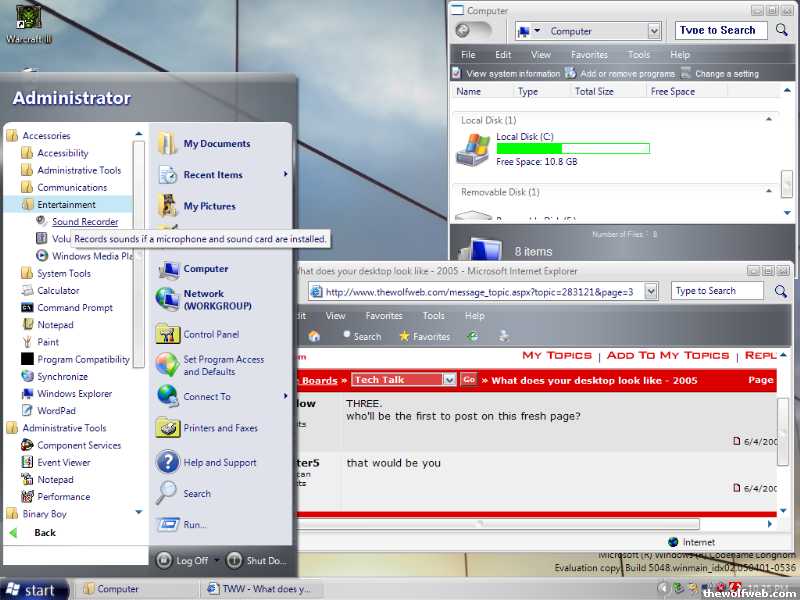Image resolution: width=800 pixels, height=600 pixels.
Task: Open the Help menu in Internet Explorer
Action: (474, 316)
